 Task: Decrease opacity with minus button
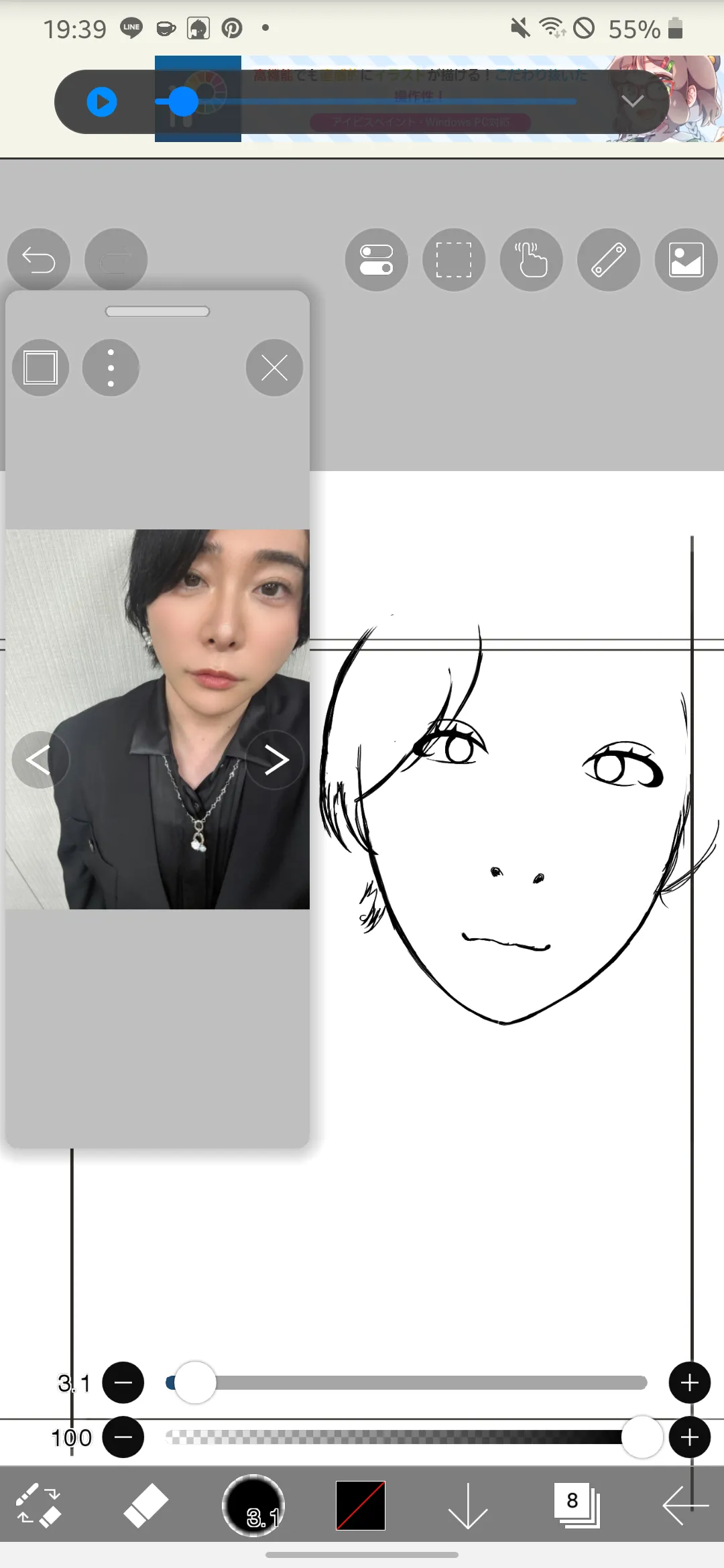click(x=123, y=1437)
